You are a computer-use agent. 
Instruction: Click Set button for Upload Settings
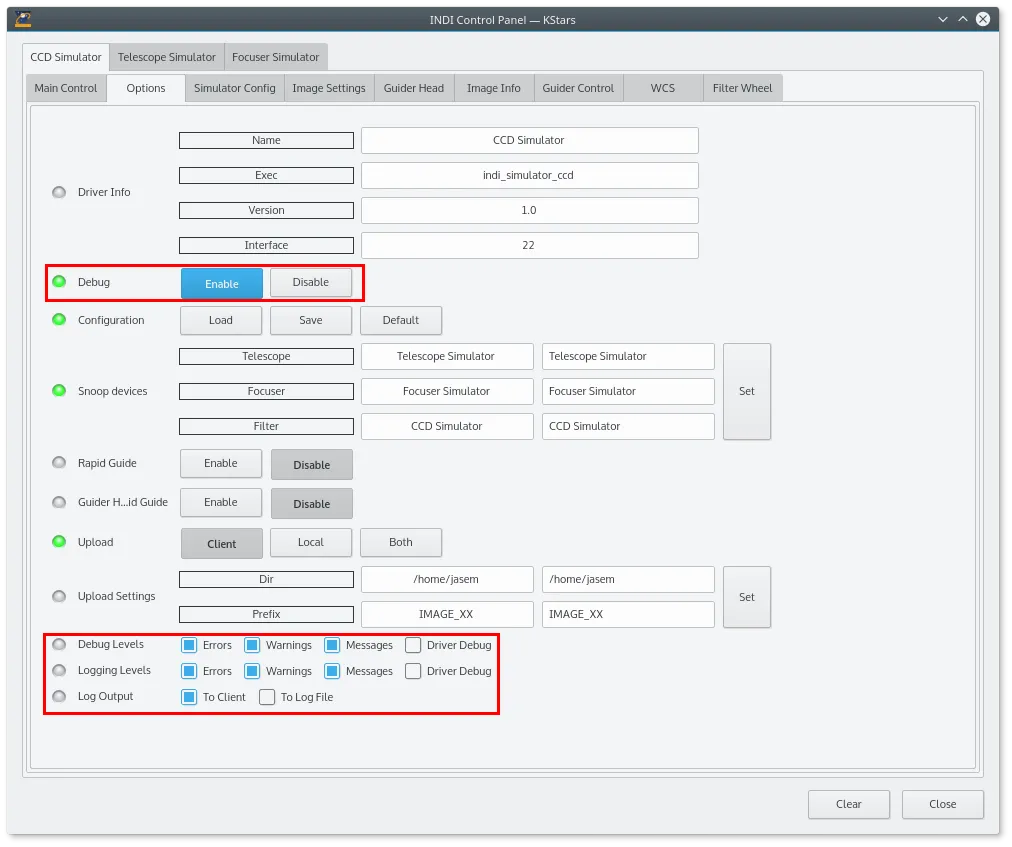tap(747, 597)
